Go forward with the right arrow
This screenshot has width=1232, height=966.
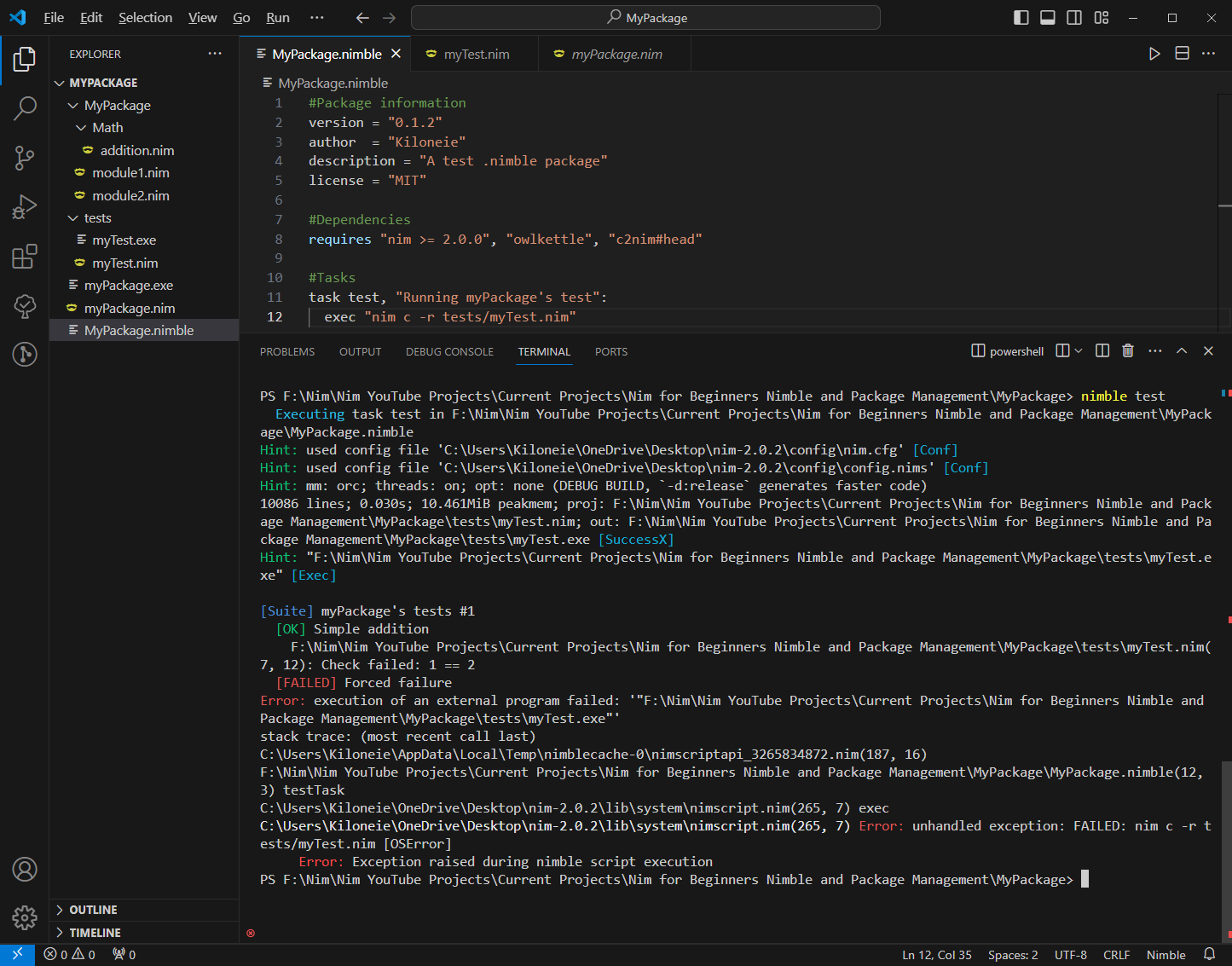click(390, 18)
